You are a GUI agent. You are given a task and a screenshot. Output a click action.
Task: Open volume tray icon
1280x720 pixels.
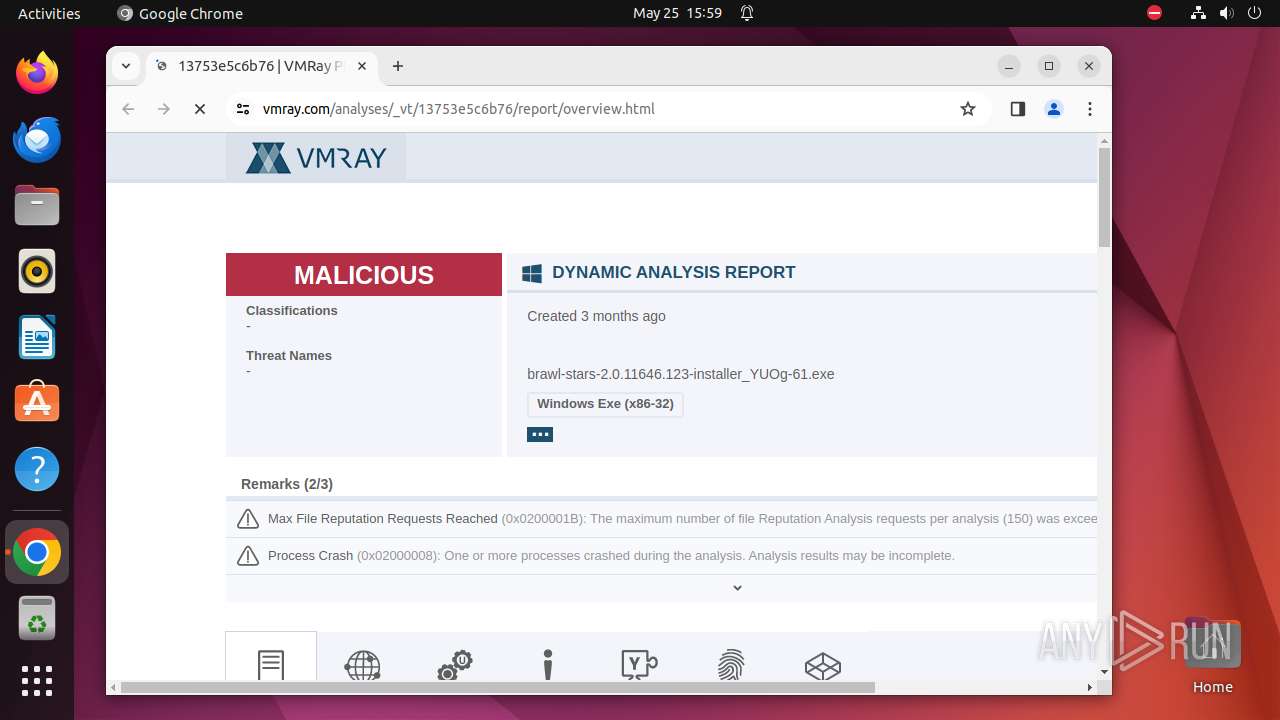pos(1226,13)
